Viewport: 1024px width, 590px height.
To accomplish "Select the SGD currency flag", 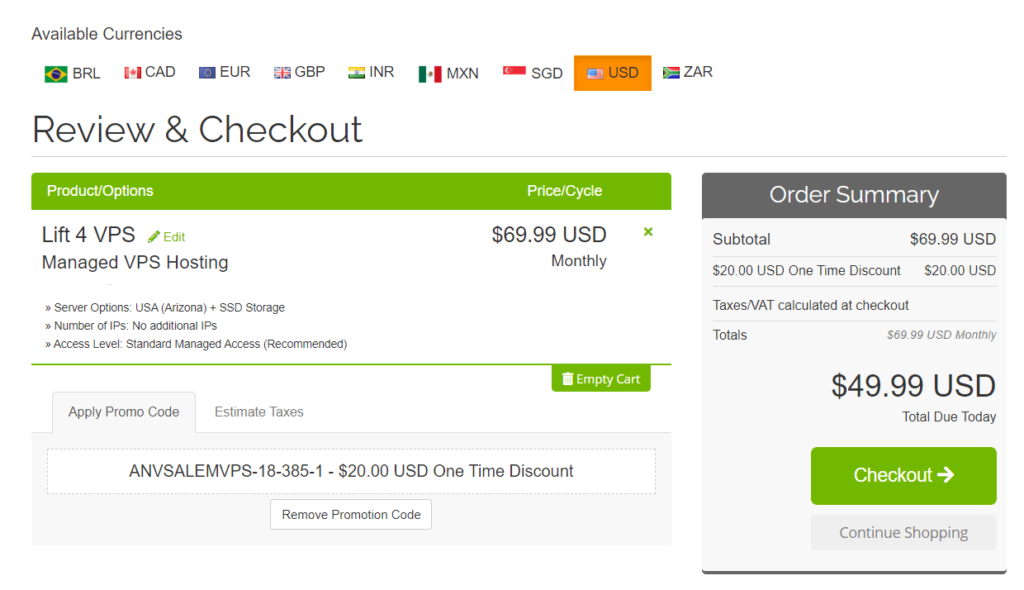I will (x=532, y=73).
